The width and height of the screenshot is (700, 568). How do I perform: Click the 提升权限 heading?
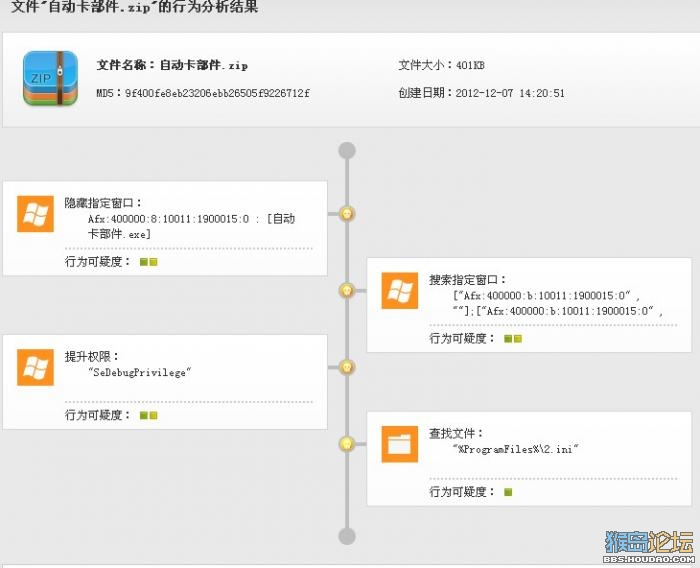pos(92,356)
